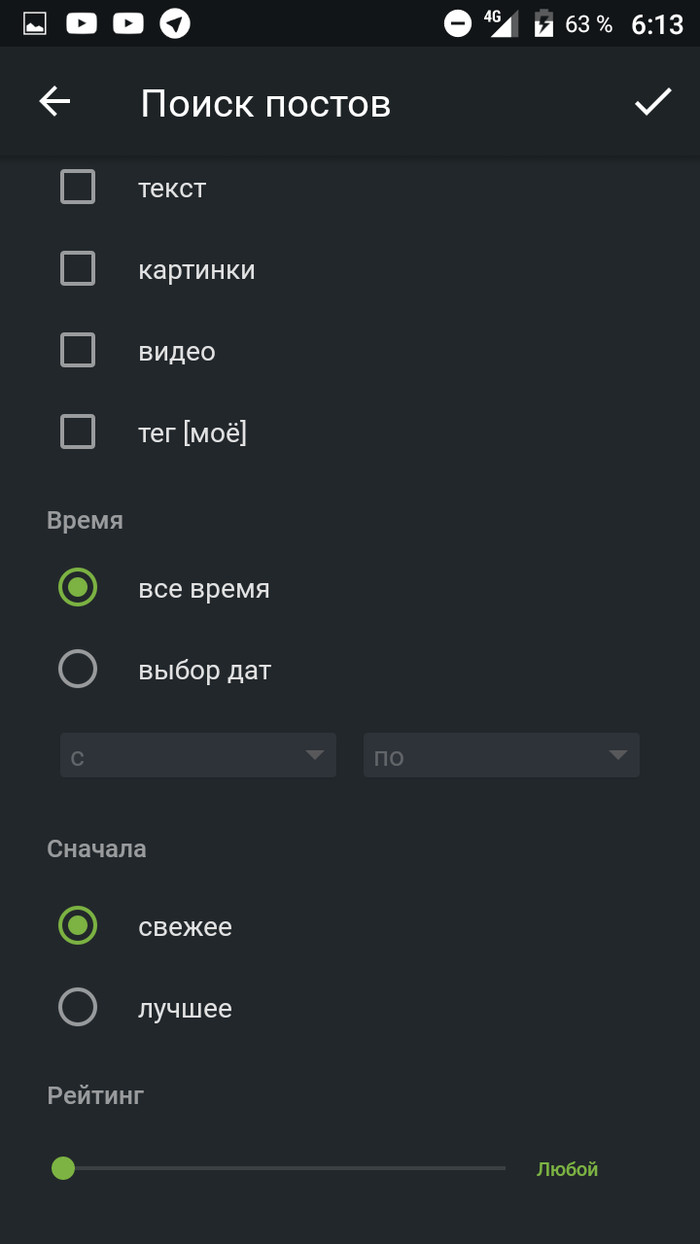
Task: Tap the gallery image notification icon
Action: 35,23
